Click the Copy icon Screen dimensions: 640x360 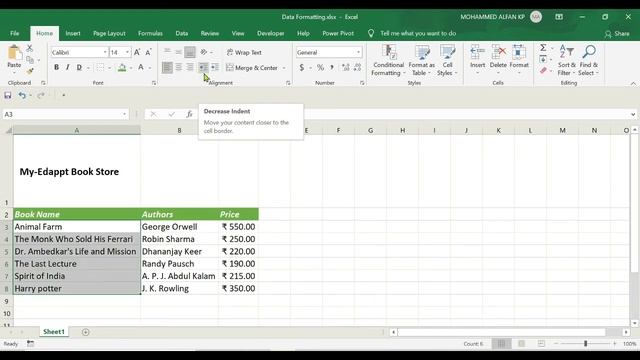click(x=30, y=60)
